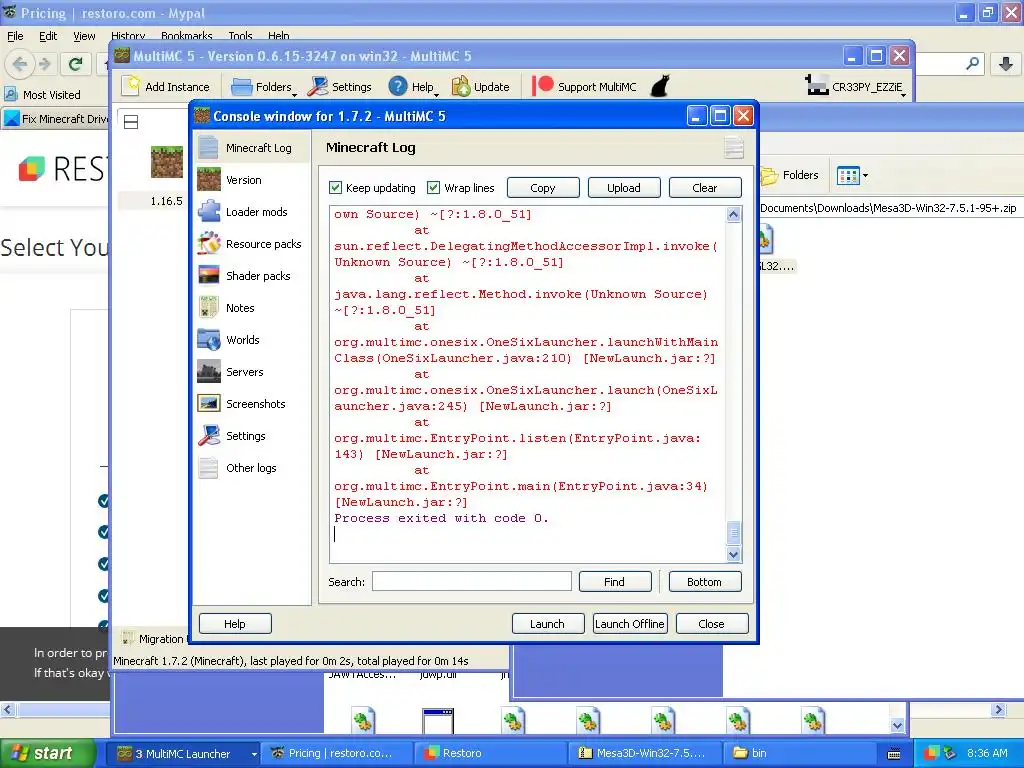Open Explorer Views dropdown button

[x=852, y=175]
